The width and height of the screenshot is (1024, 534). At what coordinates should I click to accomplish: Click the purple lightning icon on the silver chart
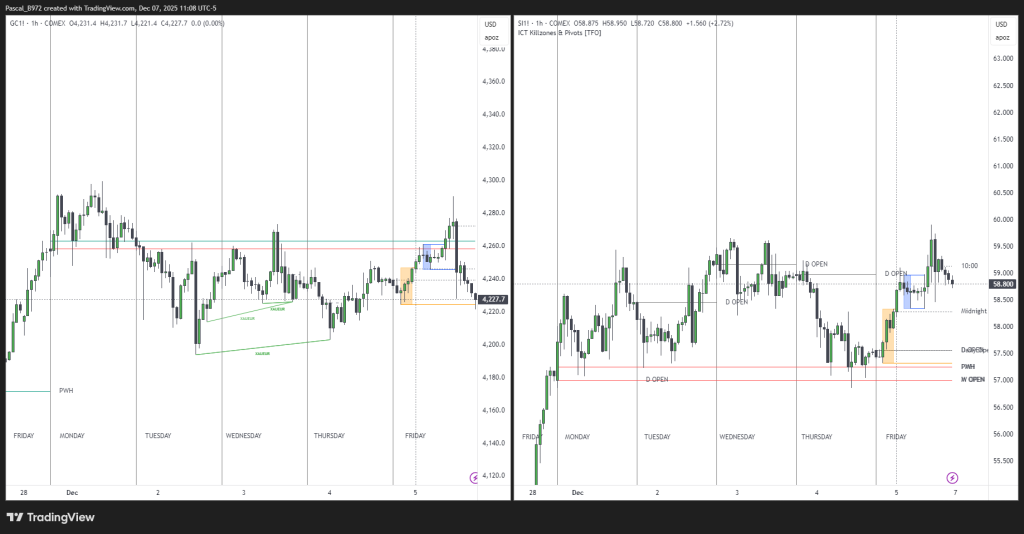pos(951,478)
